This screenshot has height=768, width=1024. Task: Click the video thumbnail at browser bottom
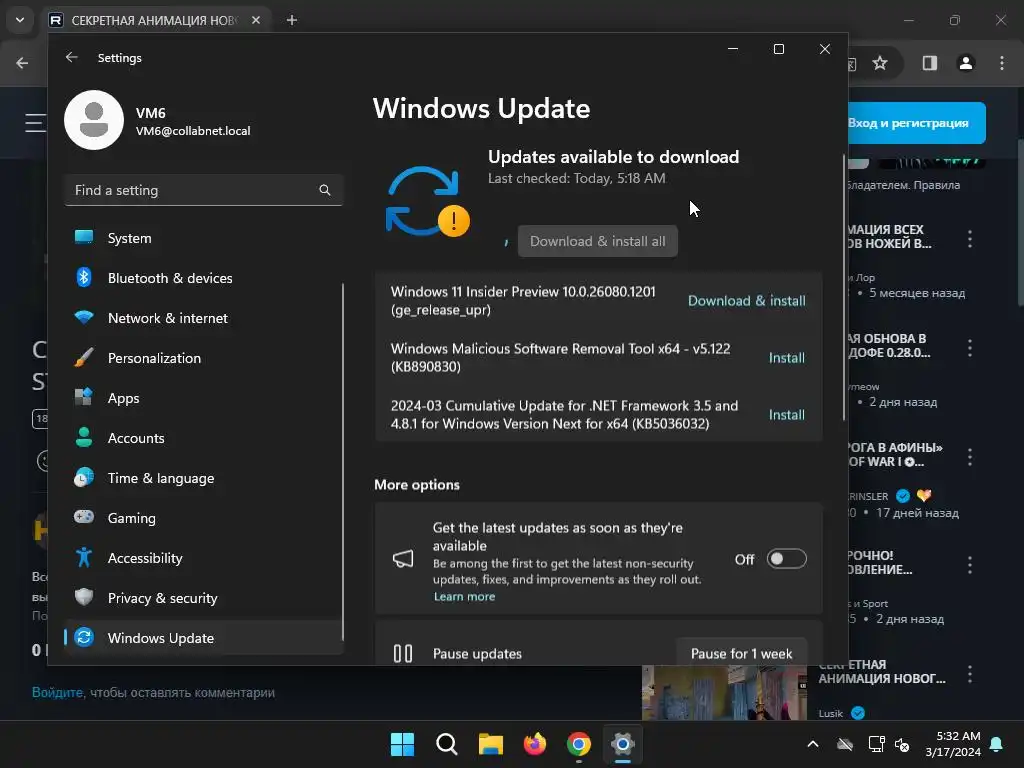pos(724,693)
